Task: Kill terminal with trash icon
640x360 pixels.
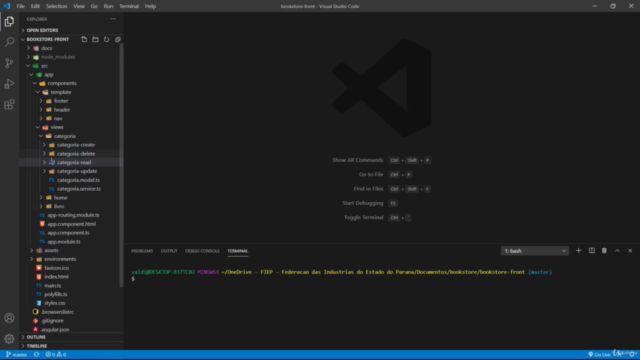Action: [x=604, y=251]
